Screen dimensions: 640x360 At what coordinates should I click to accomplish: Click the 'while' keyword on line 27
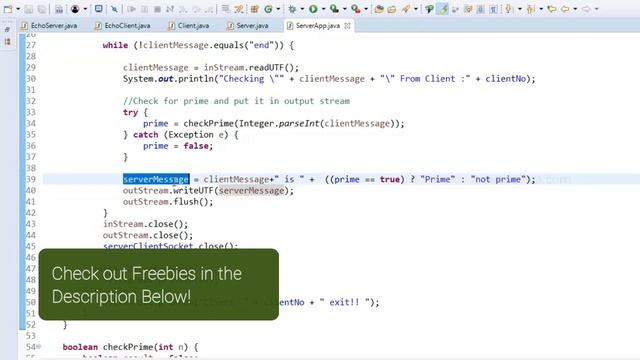pyautogui.click(x=115, y=45)
